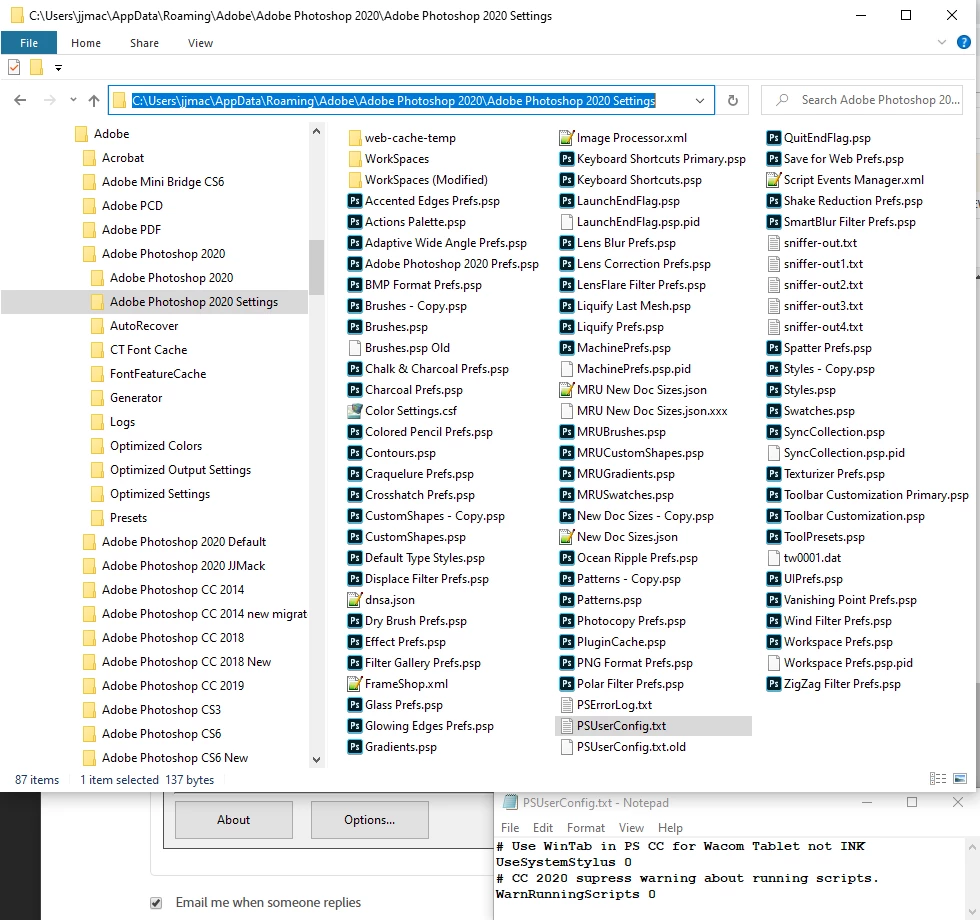Open Notepad Format menu
Viewport: 980px width, 920px height.
(x=586, y=828)
